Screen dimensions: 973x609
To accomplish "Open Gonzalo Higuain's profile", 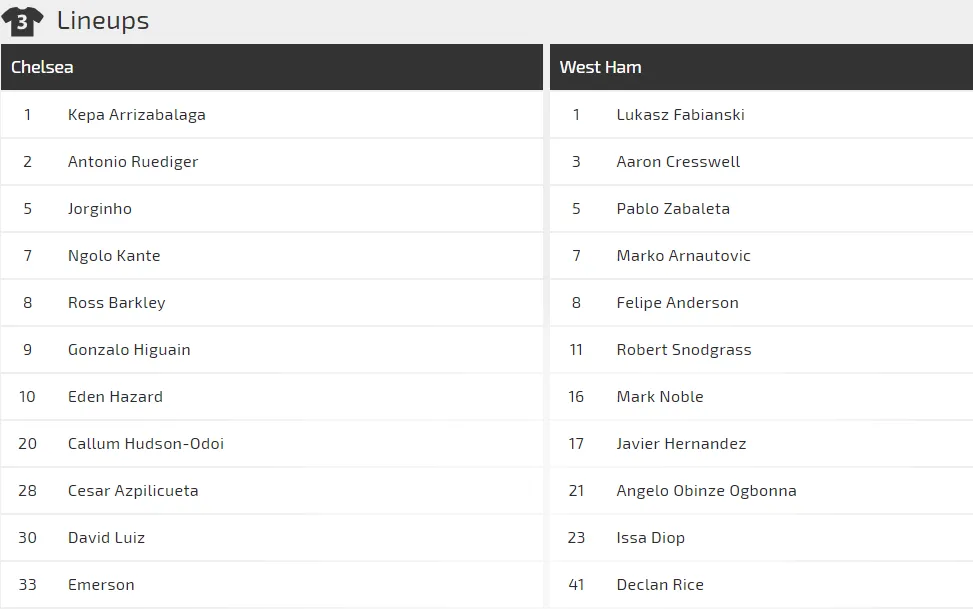I will [128, 350].
